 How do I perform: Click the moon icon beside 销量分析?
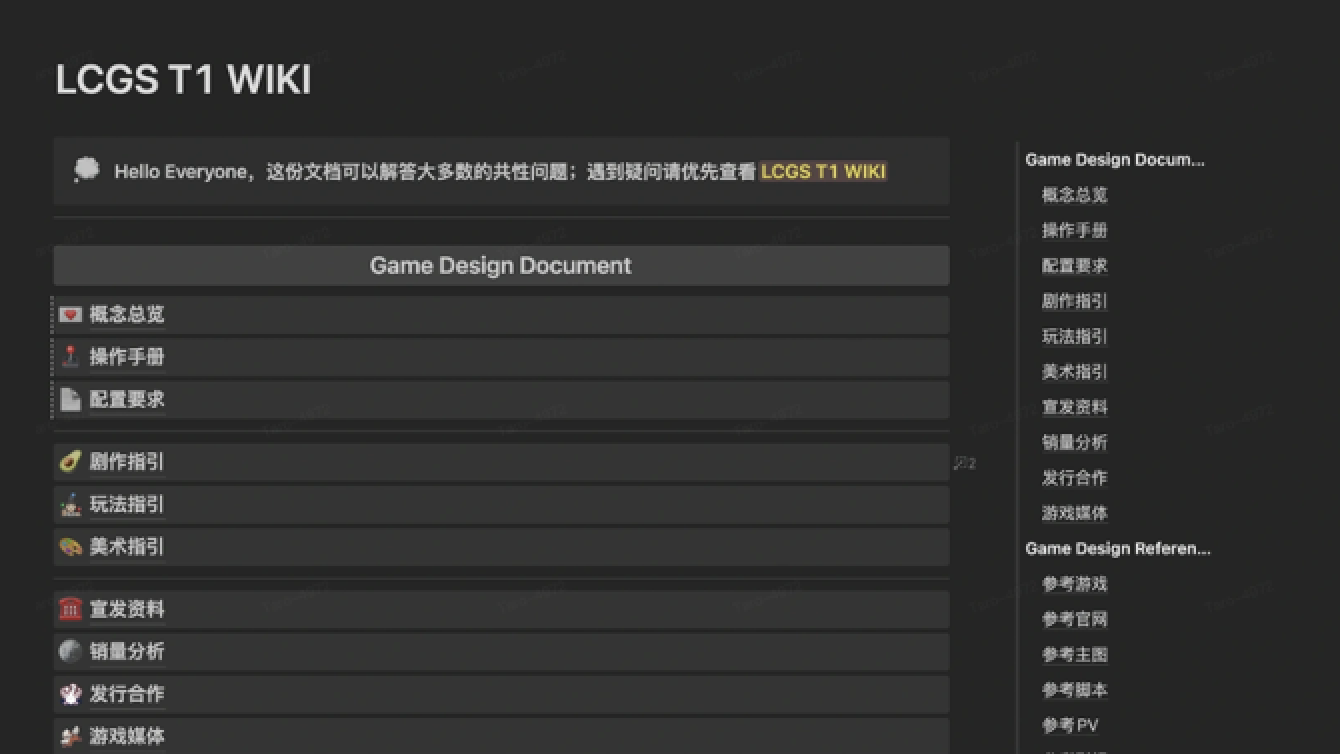(x=70, y=652)
